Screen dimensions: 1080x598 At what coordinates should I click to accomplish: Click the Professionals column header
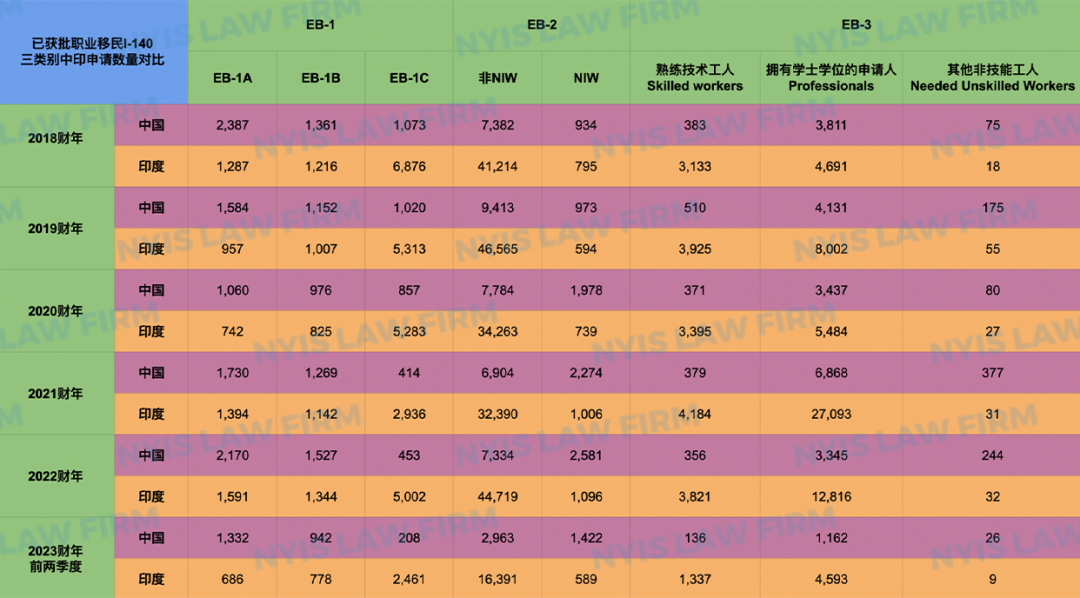pos(831,78)
